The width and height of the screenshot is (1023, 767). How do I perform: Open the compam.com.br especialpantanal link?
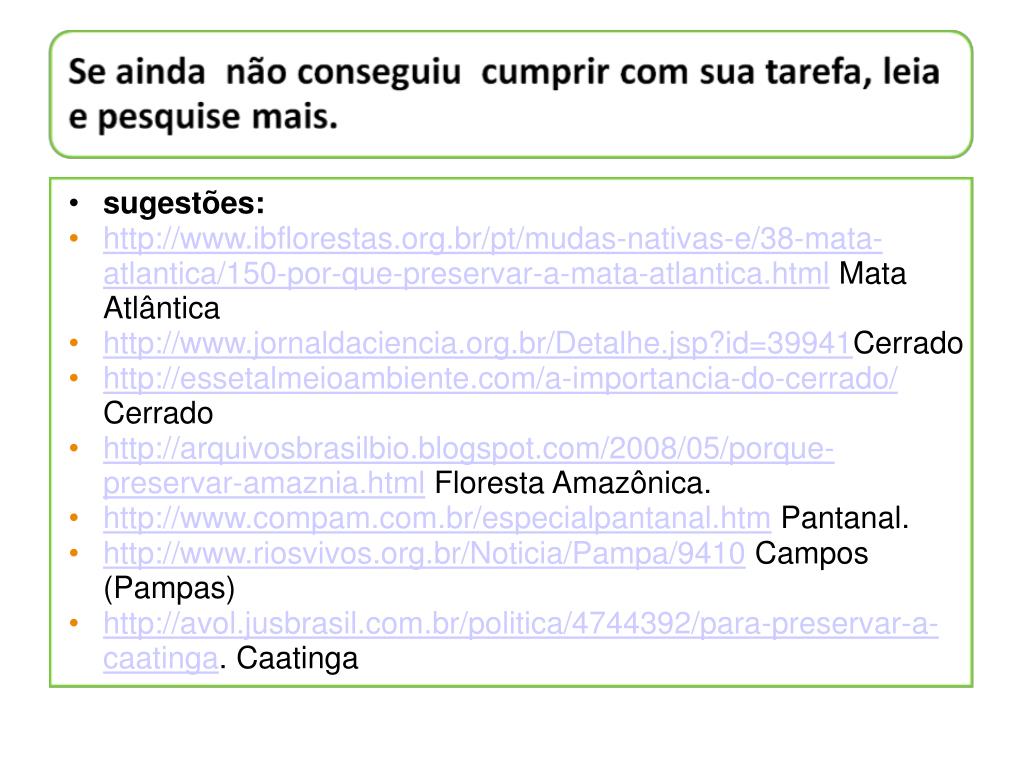tap(437, 519)
